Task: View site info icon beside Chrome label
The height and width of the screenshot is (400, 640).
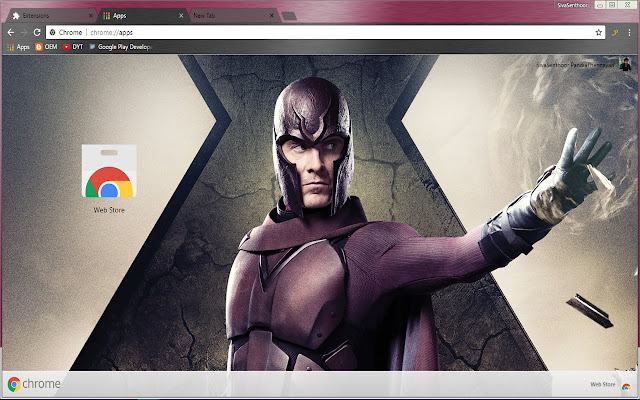Action: coord(53,32)
